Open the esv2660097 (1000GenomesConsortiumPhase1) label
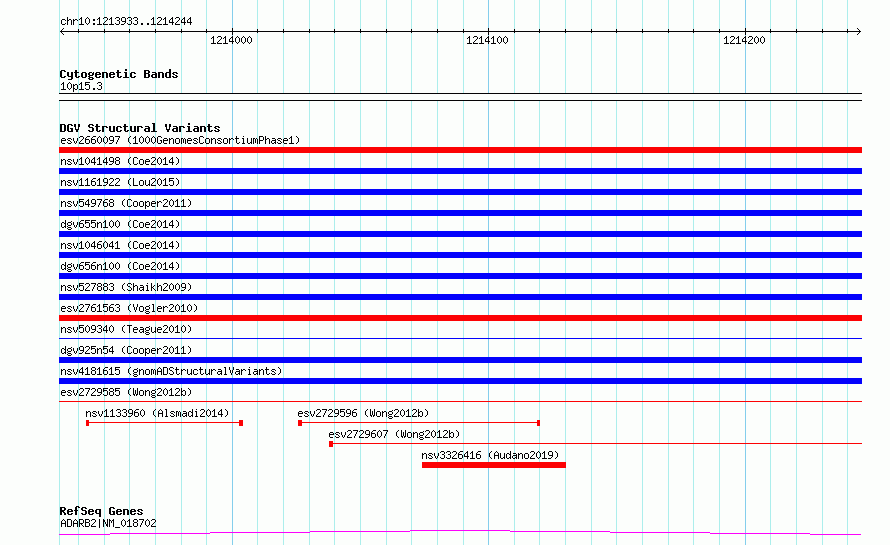Image resolution: width=890 pixels, height=545 pixels. tap(180, 140)
